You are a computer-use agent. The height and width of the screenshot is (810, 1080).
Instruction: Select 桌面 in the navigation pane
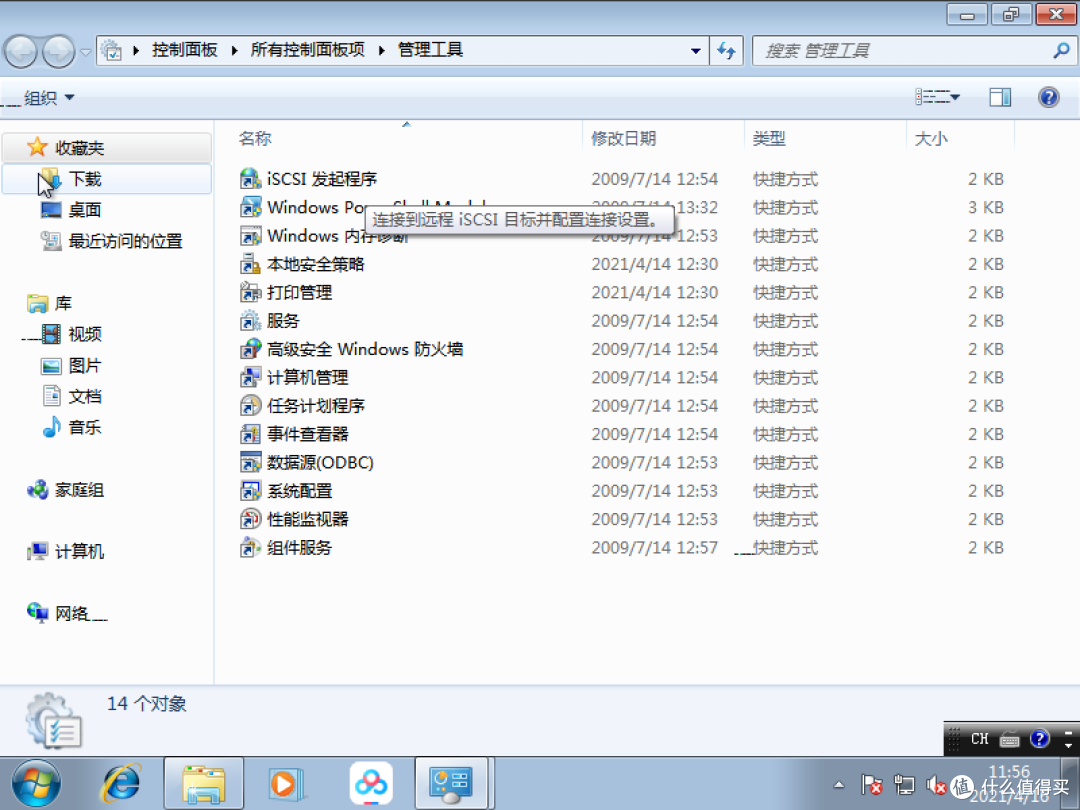[x=85, y=209]
